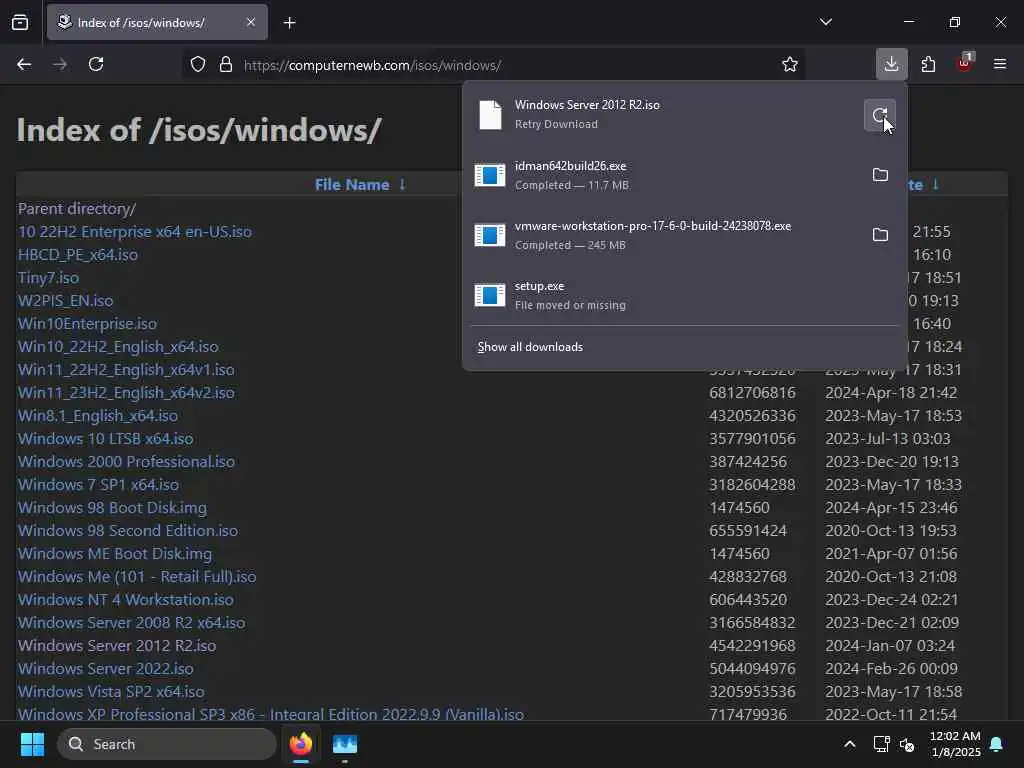Open Win11_22H2_English_x64v1.iso link
1024x768 pixels.
[x=126, y=369]
